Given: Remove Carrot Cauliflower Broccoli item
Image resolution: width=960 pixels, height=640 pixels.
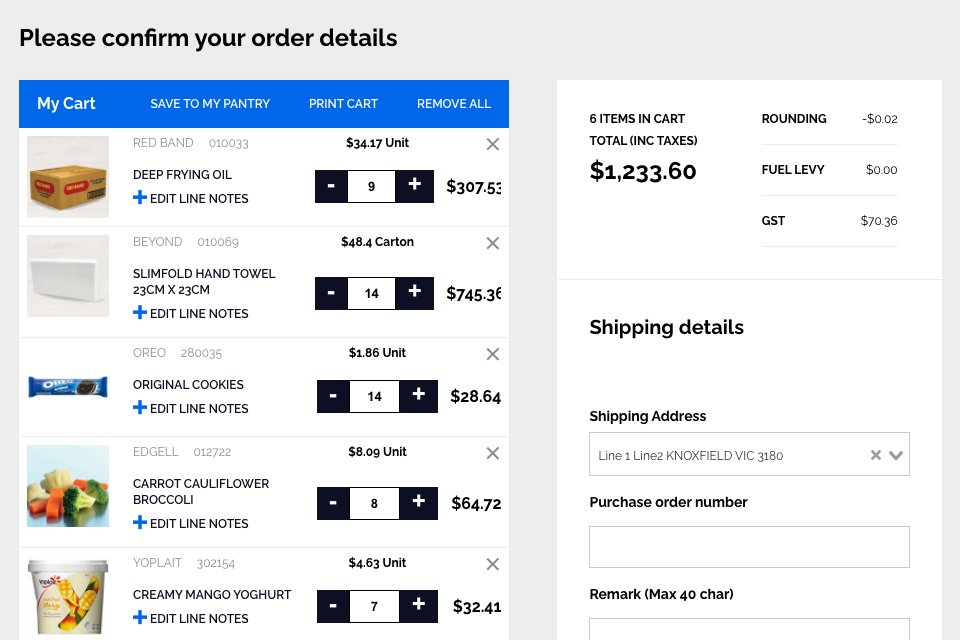Looking at the screenshot, I should click(x=492, y=453).
